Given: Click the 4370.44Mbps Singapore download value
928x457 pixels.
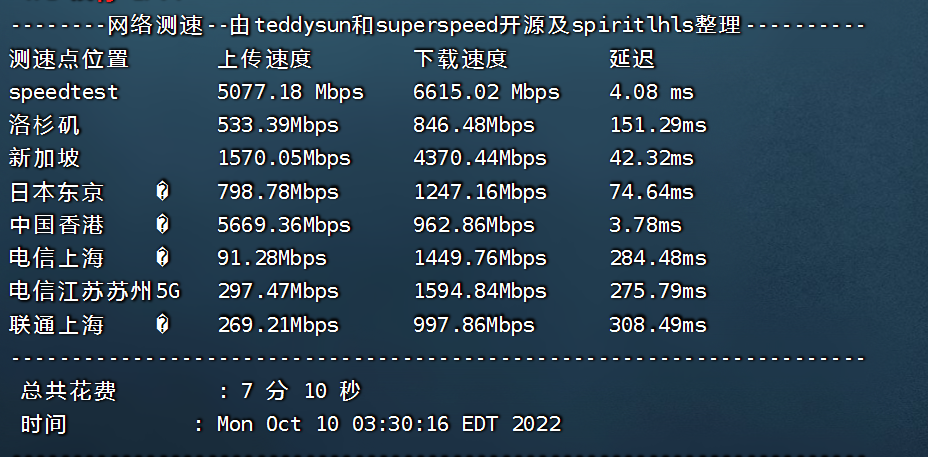Looking at the screenshot, I should 480,159.
